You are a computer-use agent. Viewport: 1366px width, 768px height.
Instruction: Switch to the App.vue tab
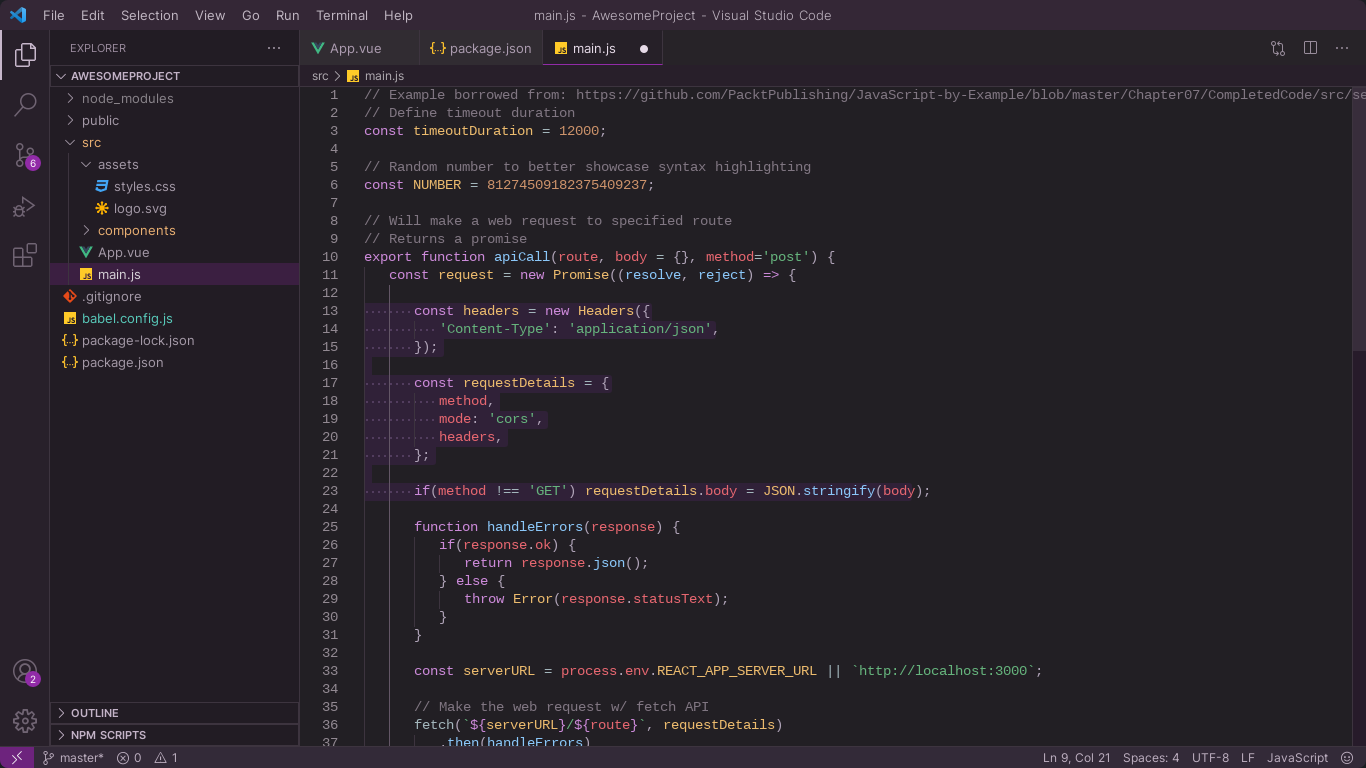pyautogui.click(x=360, y=48)
